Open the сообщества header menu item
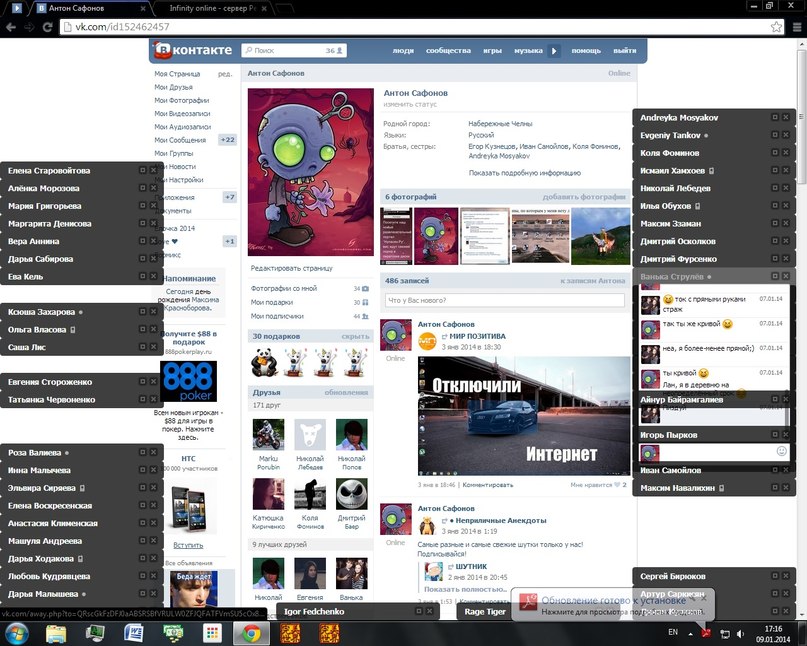This screenshot has height=646, width=807. click(x=448, y=50)
